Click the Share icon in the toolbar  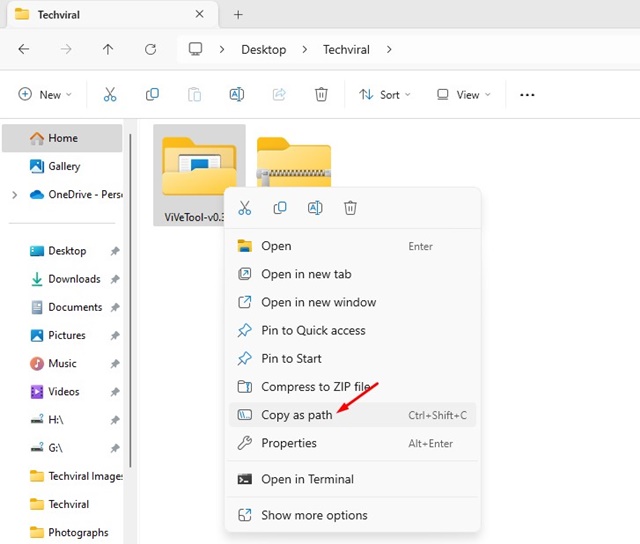pyautogui.click(x=279, y=95)
